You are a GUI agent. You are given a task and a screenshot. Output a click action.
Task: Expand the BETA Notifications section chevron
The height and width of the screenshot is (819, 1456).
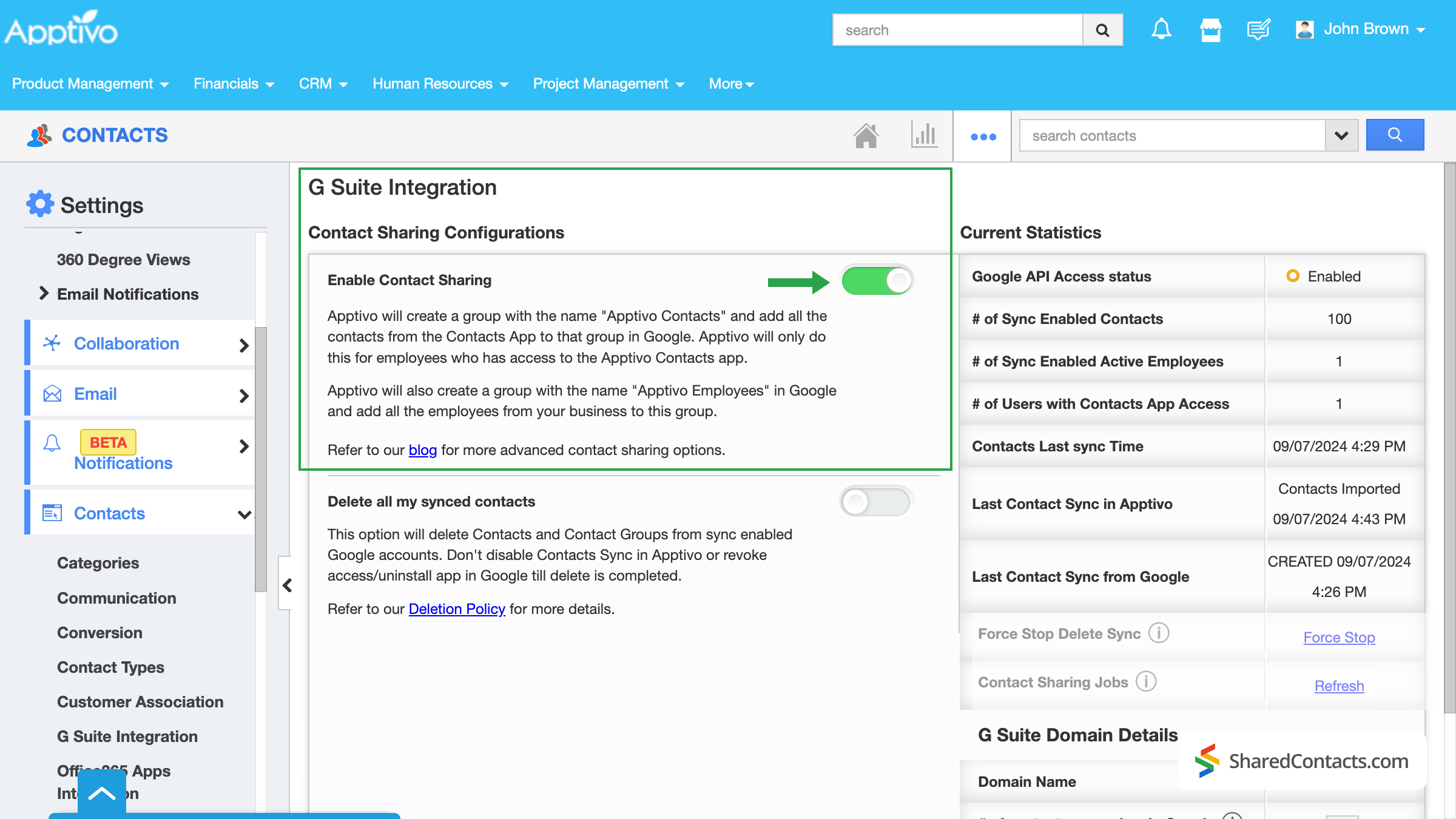[244, 446]
